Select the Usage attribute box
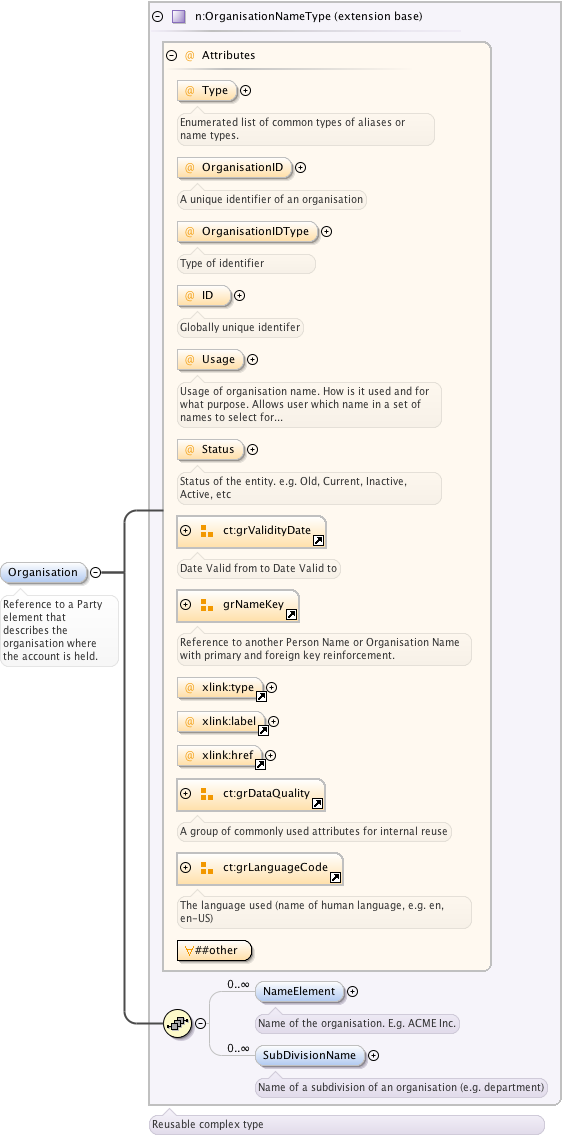This screenshot has height=1138, width=579. point(211,359)
